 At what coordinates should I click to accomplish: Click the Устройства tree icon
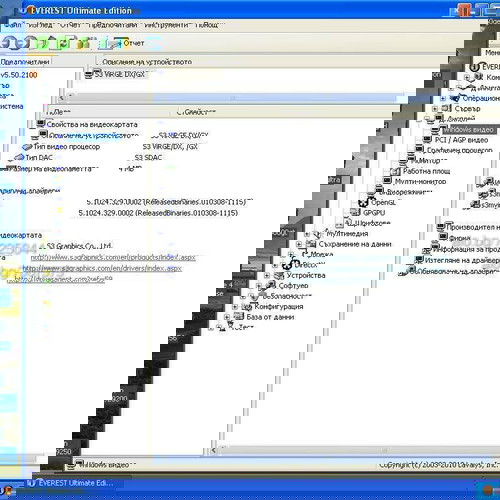(279, 275)
